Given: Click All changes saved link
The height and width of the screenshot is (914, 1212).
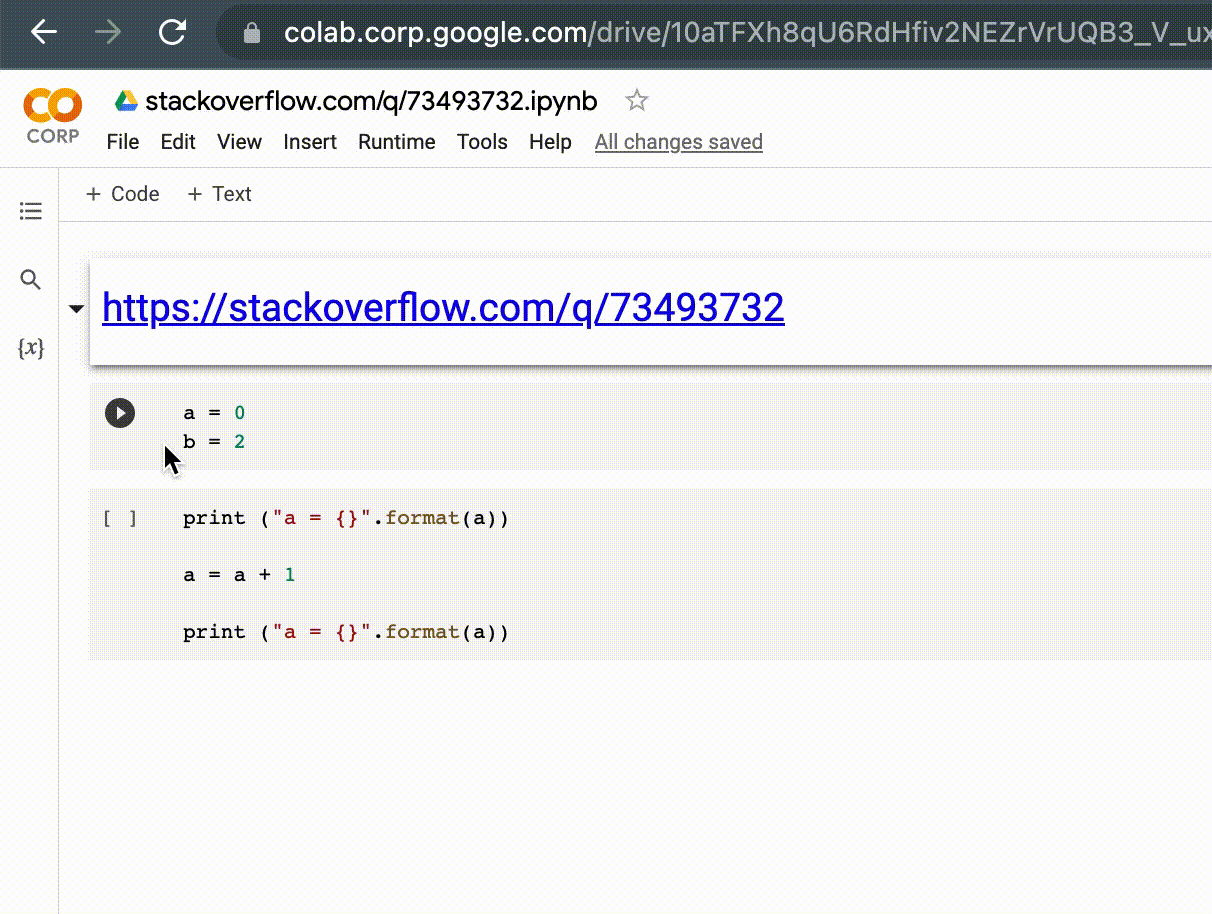Looking at the screenshot, I should point(679,142).
